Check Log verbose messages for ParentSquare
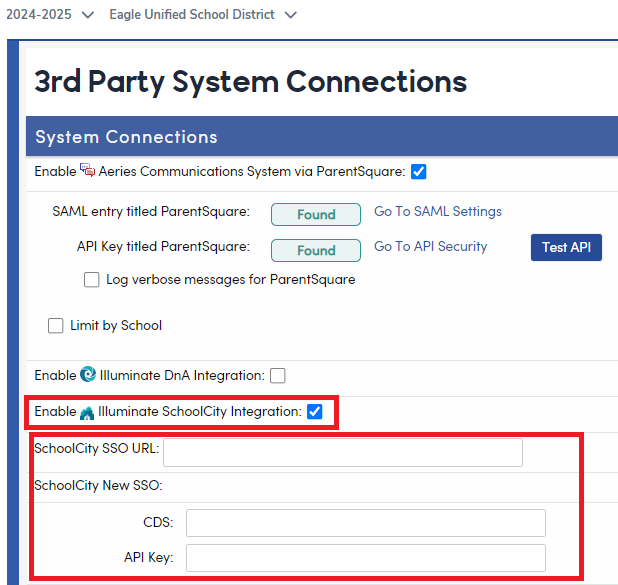The width and height of the screenshot is (618, 585). click(x=91, y=280)
